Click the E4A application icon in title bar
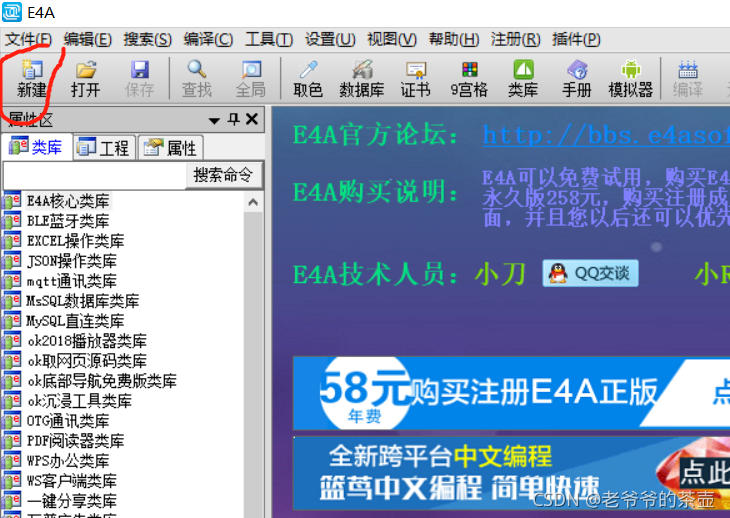This screenshot has width=730, height=518. coord(12,12)
